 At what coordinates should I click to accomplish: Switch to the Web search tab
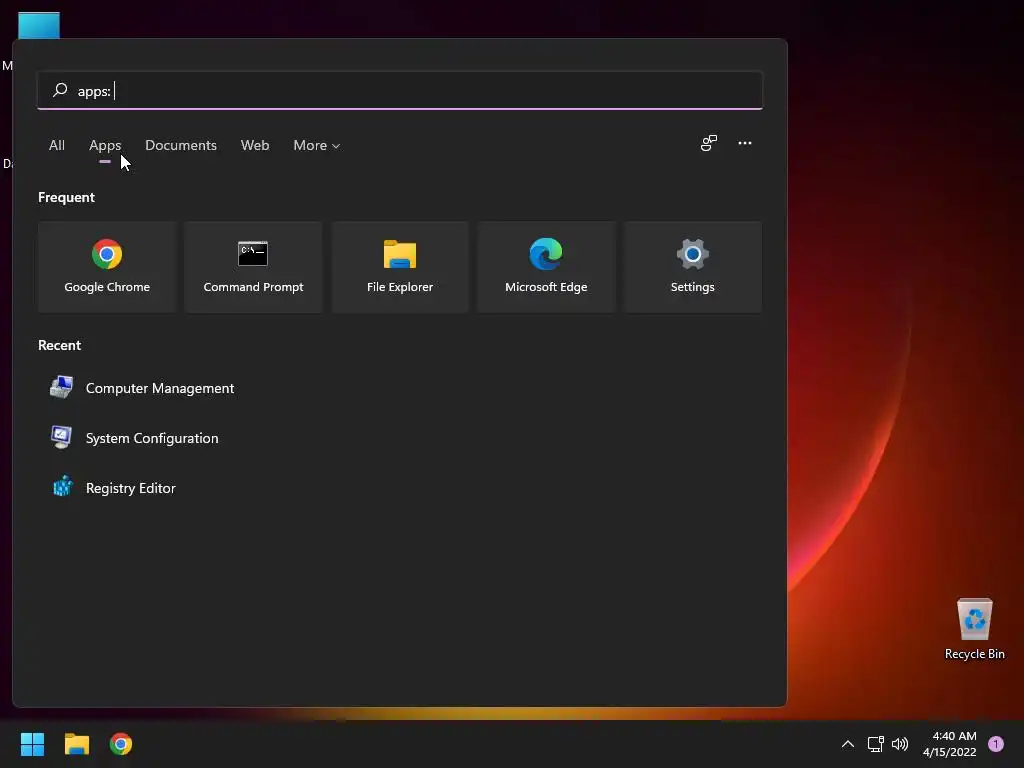255,145
